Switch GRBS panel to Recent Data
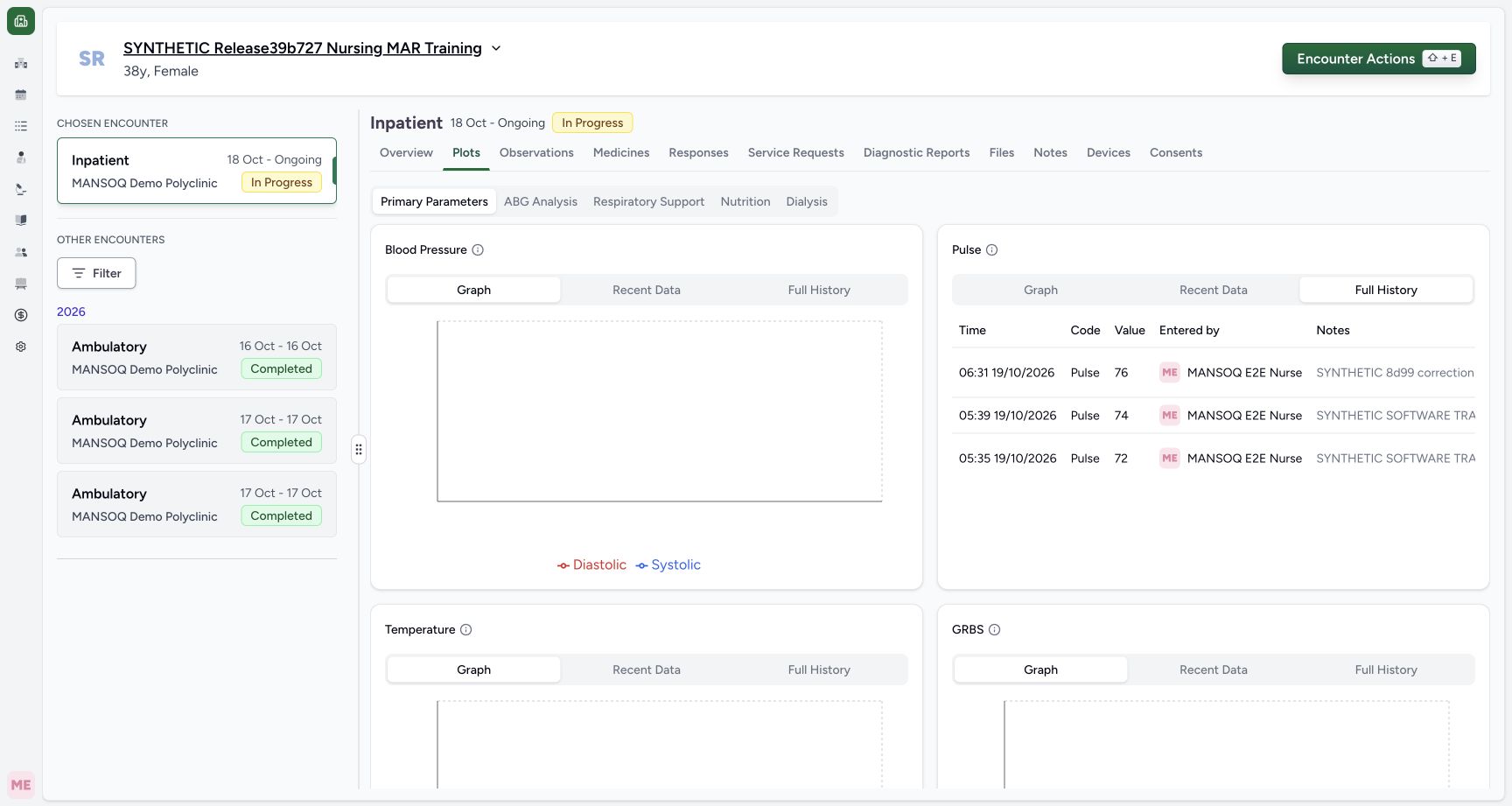Viewport: 1512px width, 806px height. 1214,669
